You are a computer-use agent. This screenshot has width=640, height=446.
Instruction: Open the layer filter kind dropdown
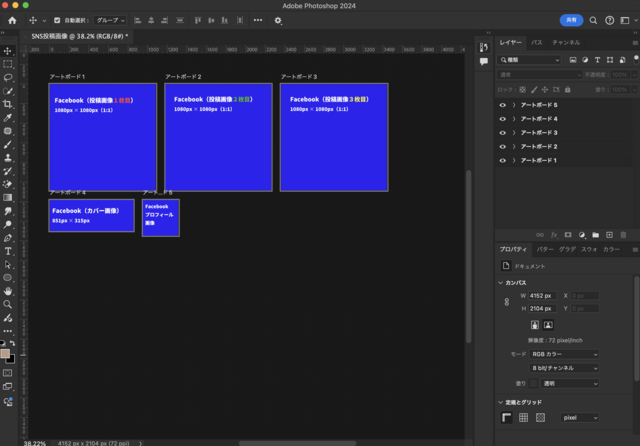click(x=529, y=60)
